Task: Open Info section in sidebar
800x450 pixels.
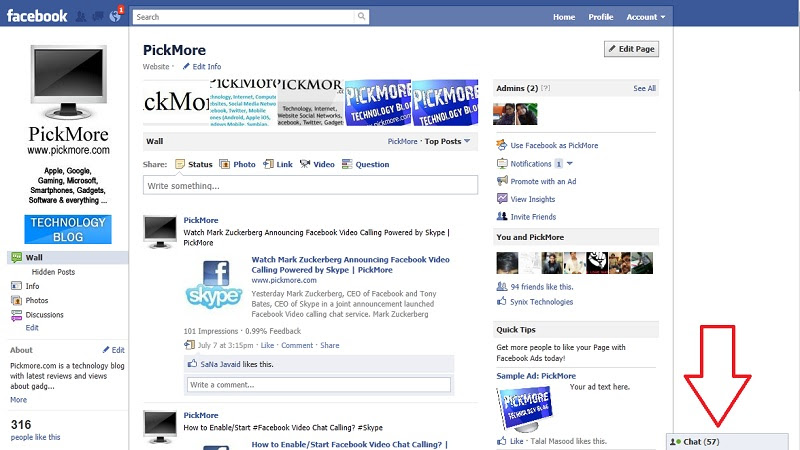Action: pyautogui.click(x=32, y=286)
